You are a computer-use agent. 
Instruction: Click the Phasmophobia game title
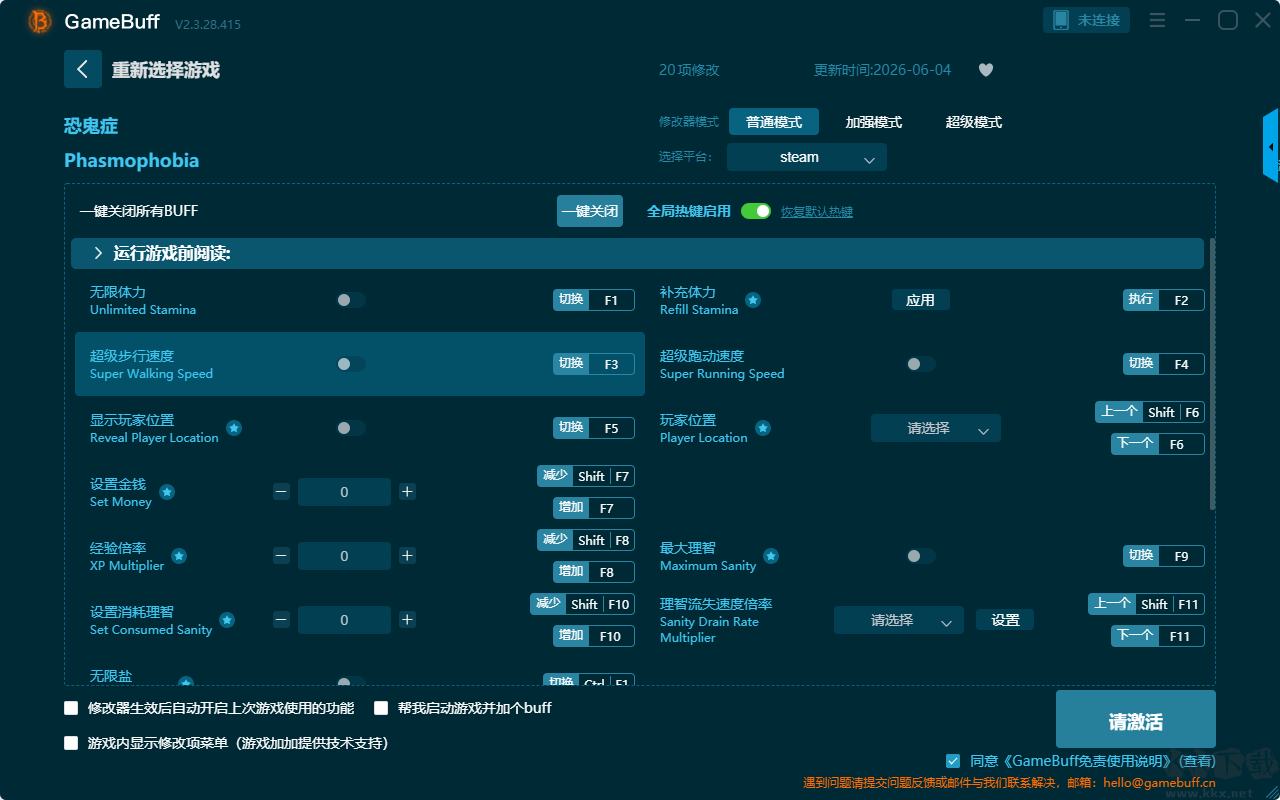coord(131,160)
